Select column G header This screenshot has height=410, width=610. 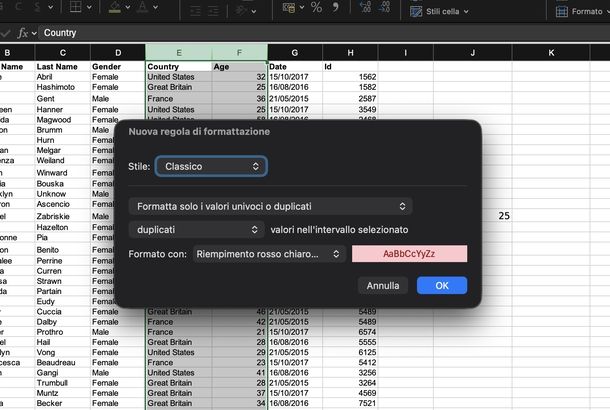pos(295,53)
